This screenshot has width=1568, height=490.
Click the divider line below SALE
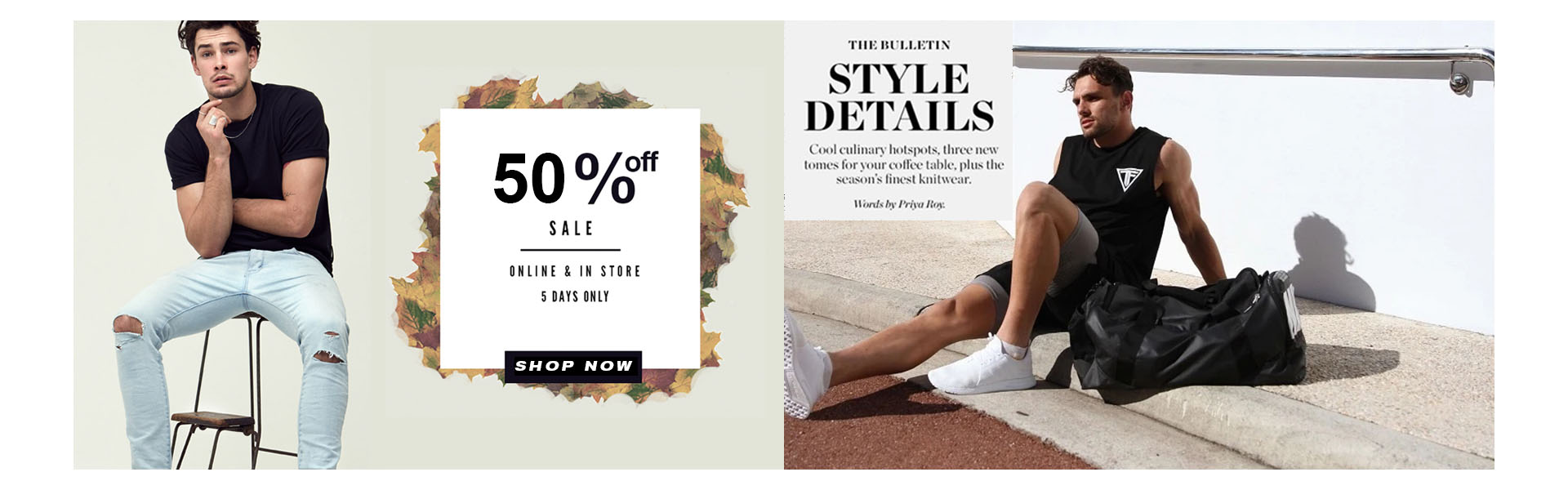pos(570,250)
